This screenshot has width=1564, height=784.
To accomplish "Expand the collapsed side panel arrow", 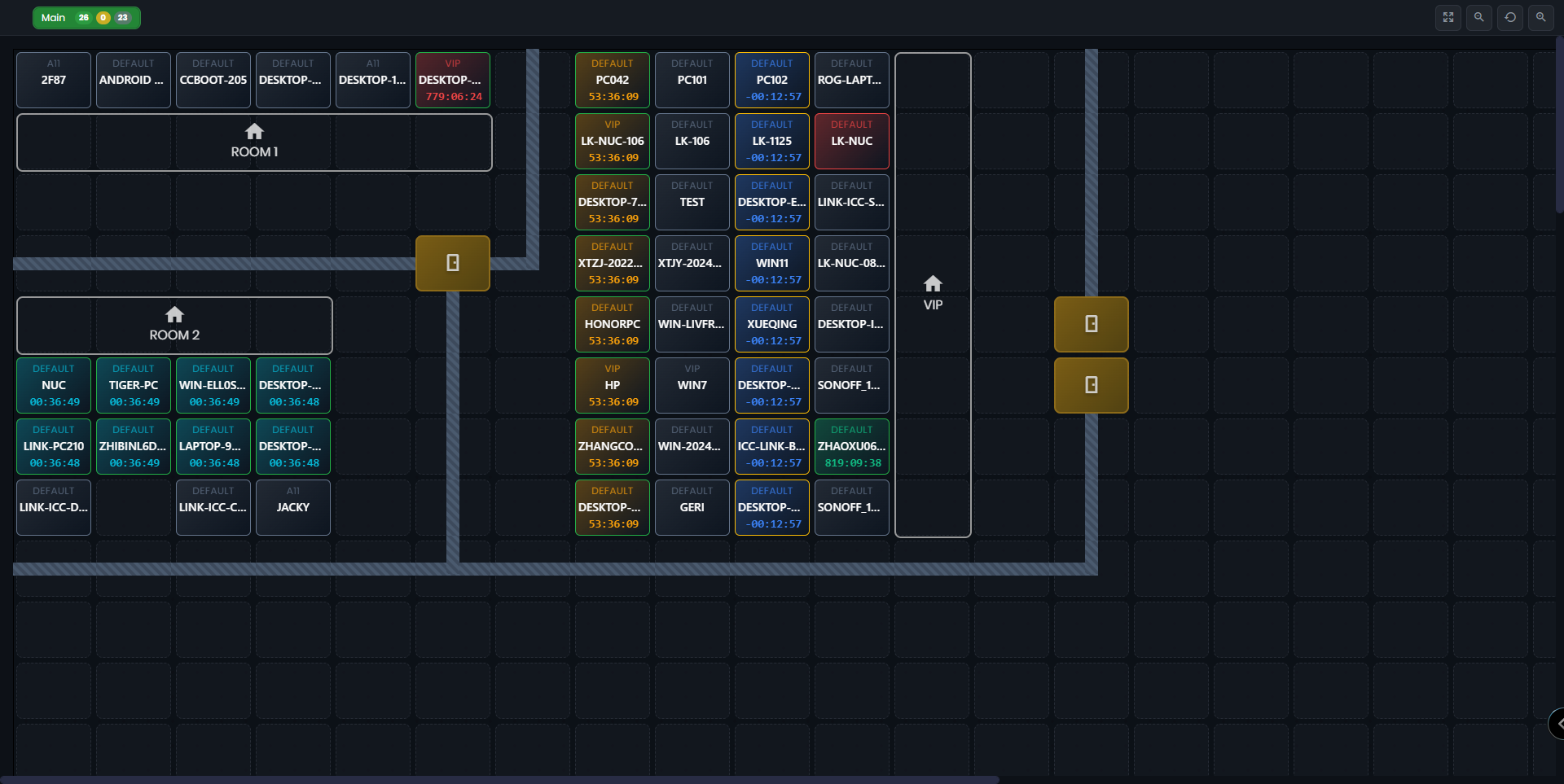I will coord(1557,723).
